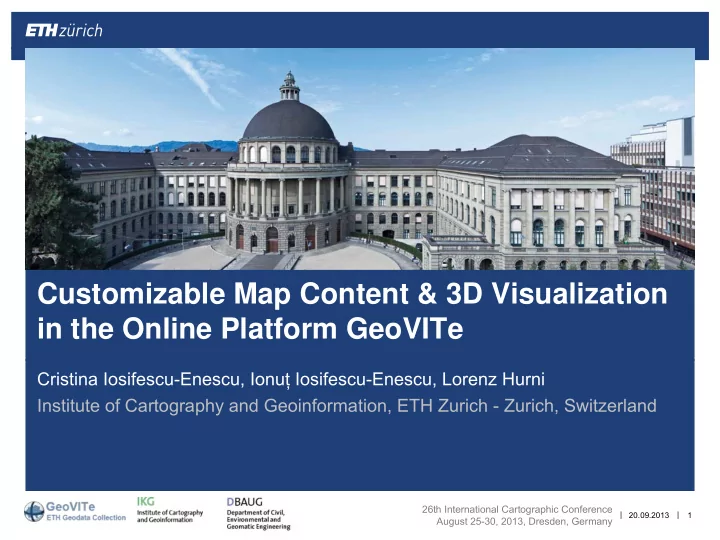Screen dimensions: 720x540
Task: Click 'Institute of Cartography and Geoinformation' affiliation line
Action: click(x=347, y=406)
